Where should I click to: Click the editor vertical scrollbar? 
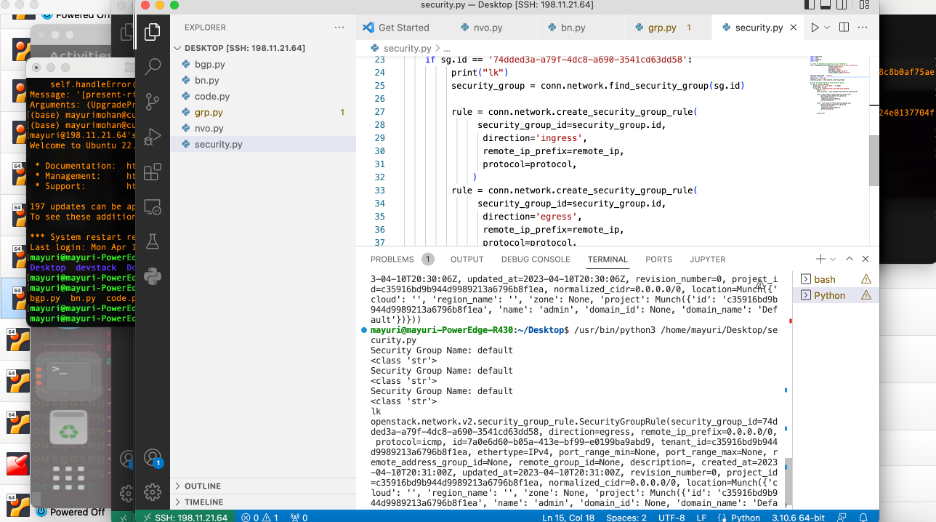(x=874, y=160)
